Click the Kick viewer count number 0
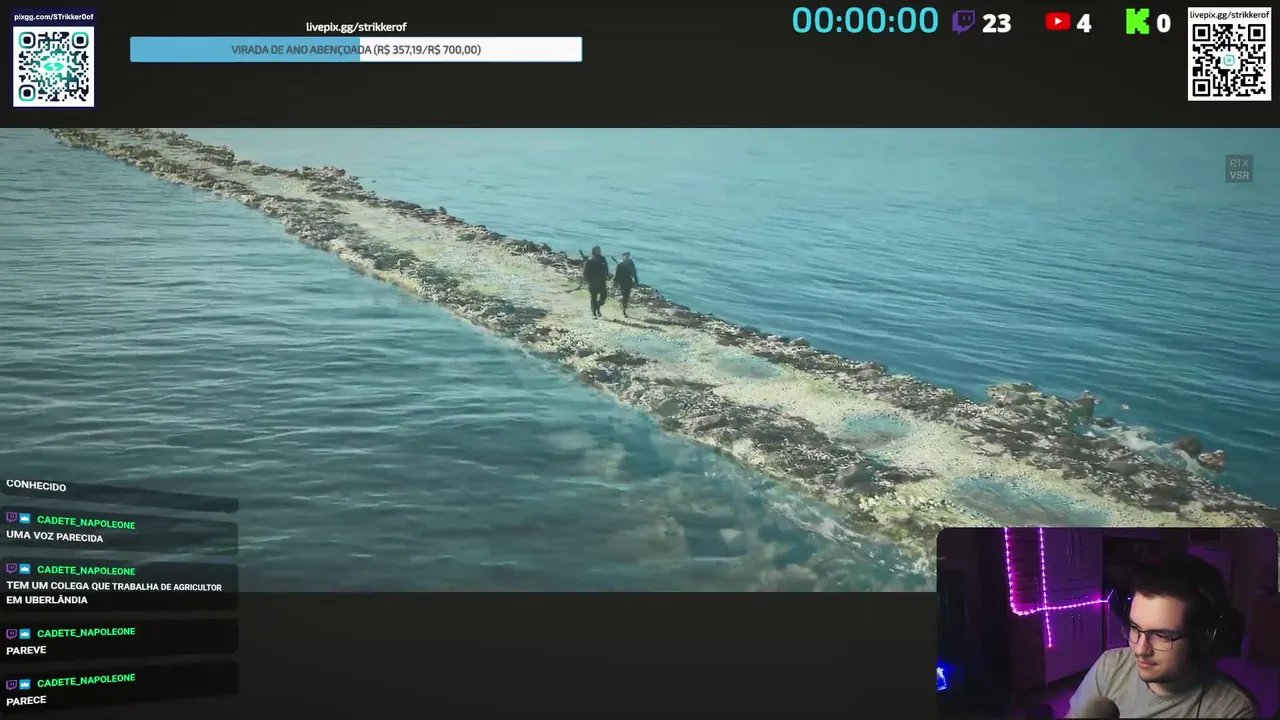Image resolution: width=1280 pixels, height=720 pixels. (1163, 23)
